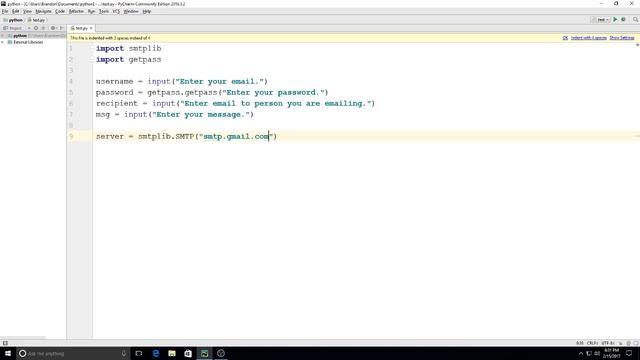
Task: Show hidden system tray icons
Action: 581,353
